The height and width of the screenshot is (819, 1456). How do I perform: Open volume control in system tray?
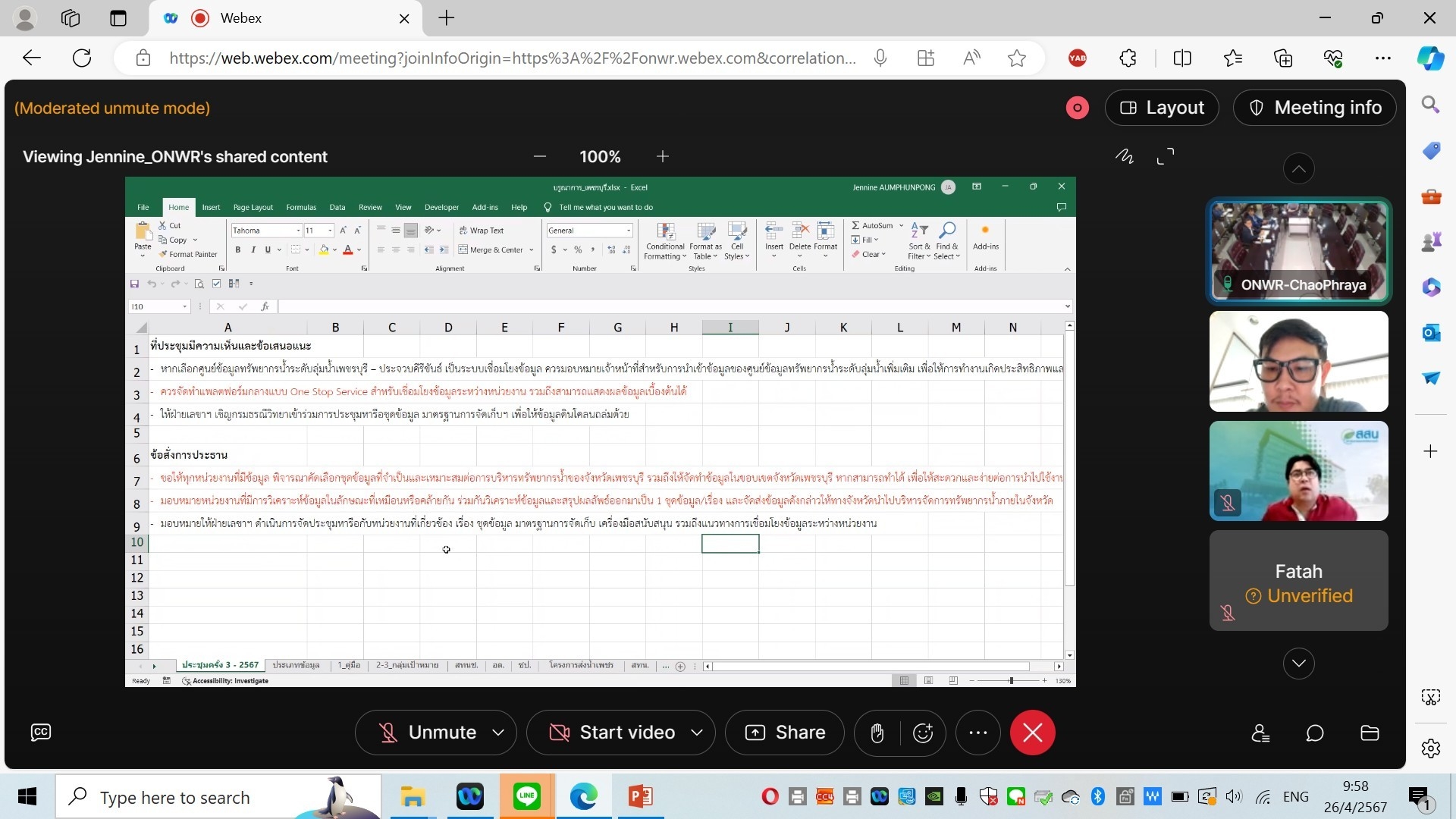pos(1234,797)
